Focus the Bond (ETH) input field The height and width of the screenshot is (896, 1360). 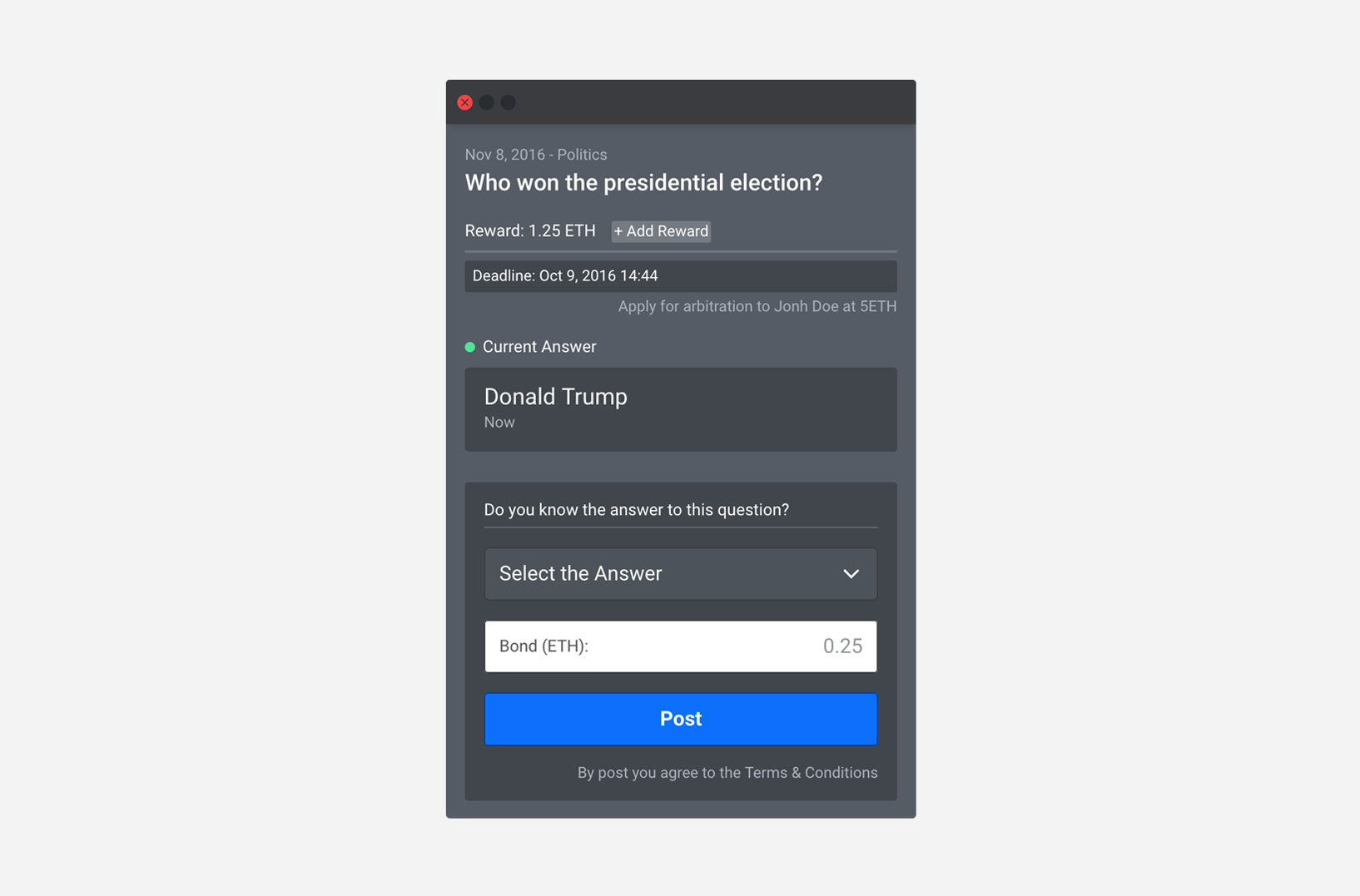point(681,646)
